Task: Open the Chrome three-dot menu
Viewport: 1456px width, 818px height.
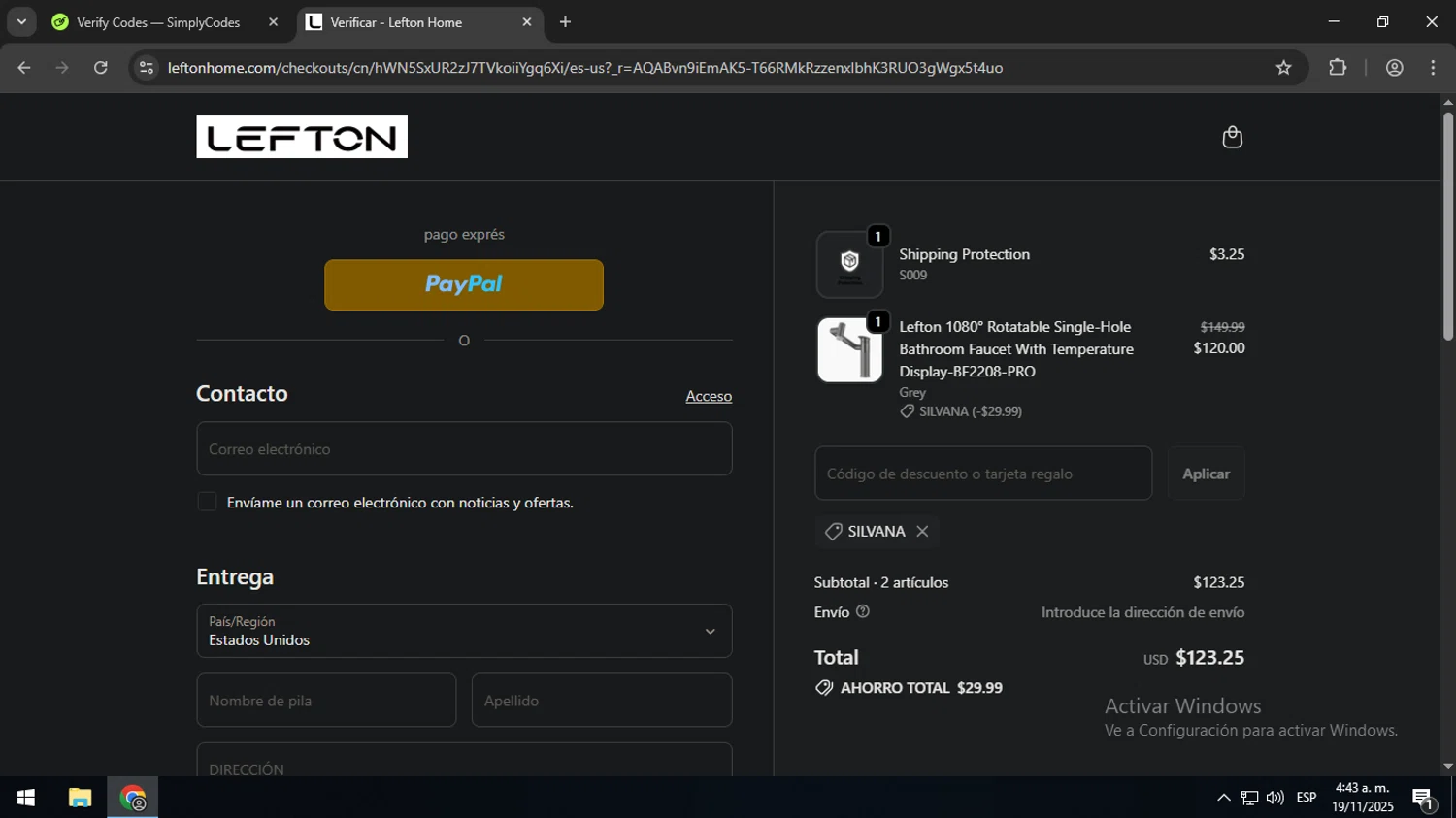Action: (x=1433, y=67)
